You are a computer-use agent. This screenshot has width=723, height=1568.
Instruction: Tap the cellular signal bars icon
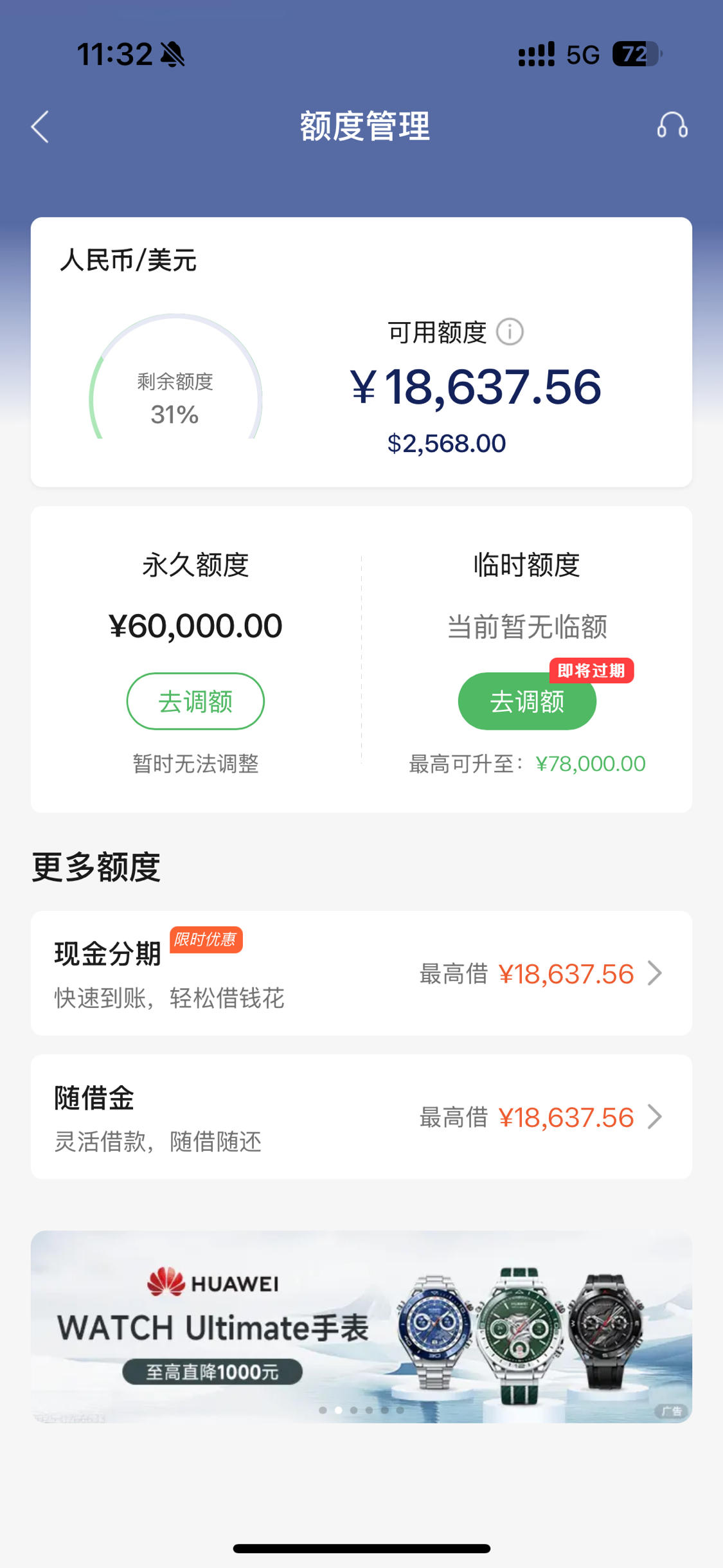[536, 55]
